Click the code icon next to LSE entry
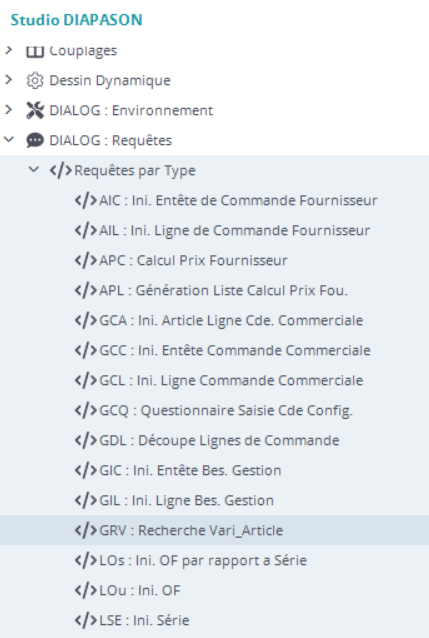 tap(86, 620)
